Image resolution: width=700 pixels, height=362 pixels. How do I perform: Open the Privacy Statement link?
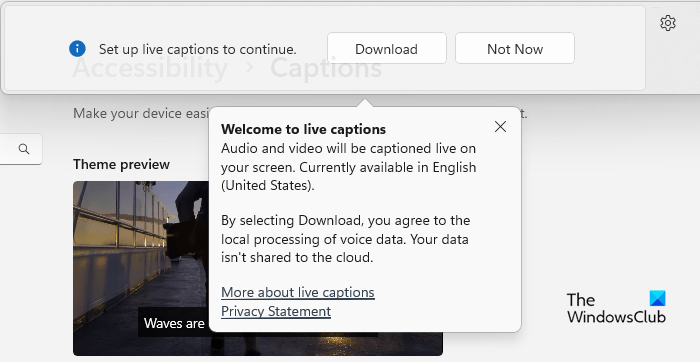[276, 311]
